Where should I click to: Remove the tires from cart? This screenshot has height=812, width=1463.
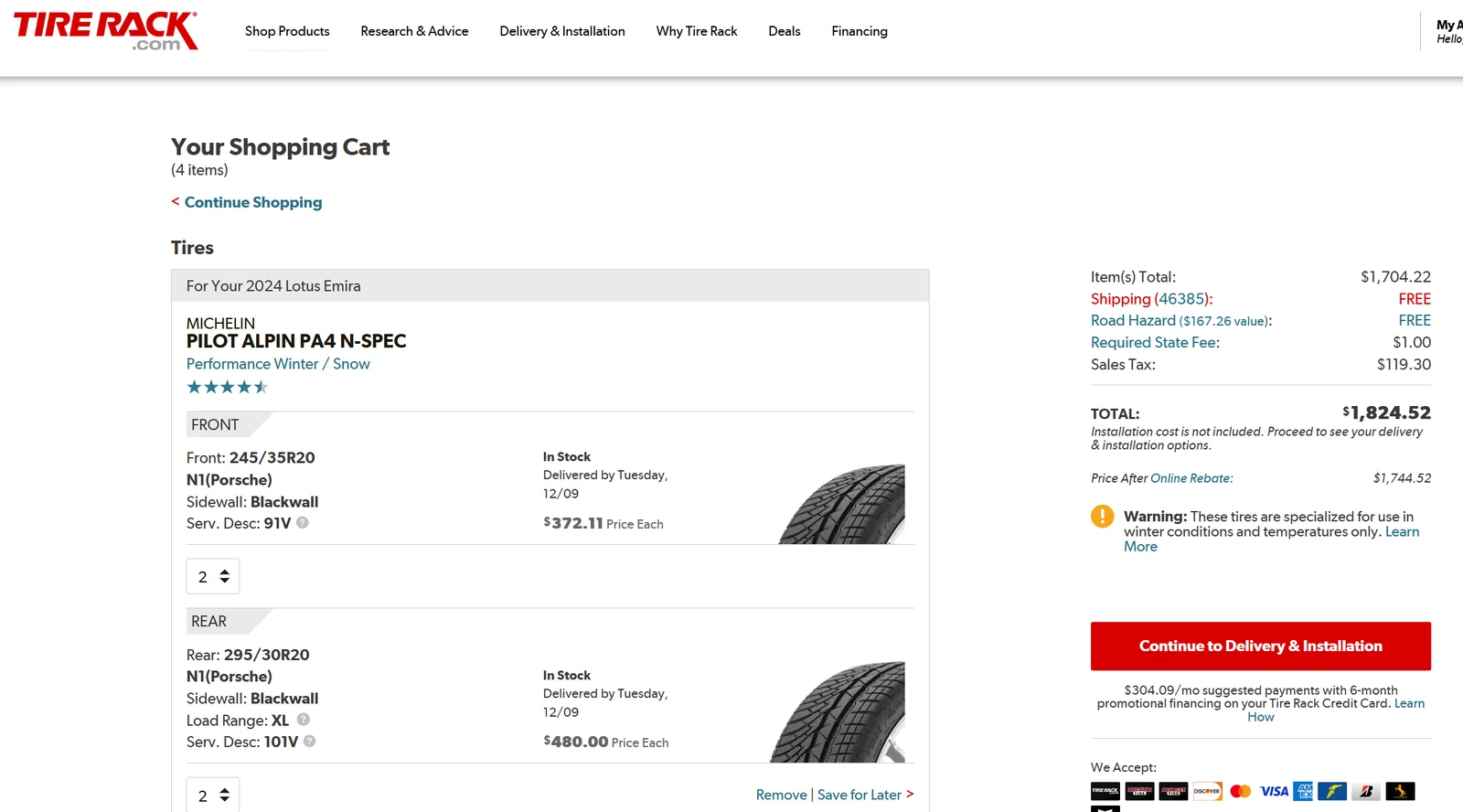781,795
